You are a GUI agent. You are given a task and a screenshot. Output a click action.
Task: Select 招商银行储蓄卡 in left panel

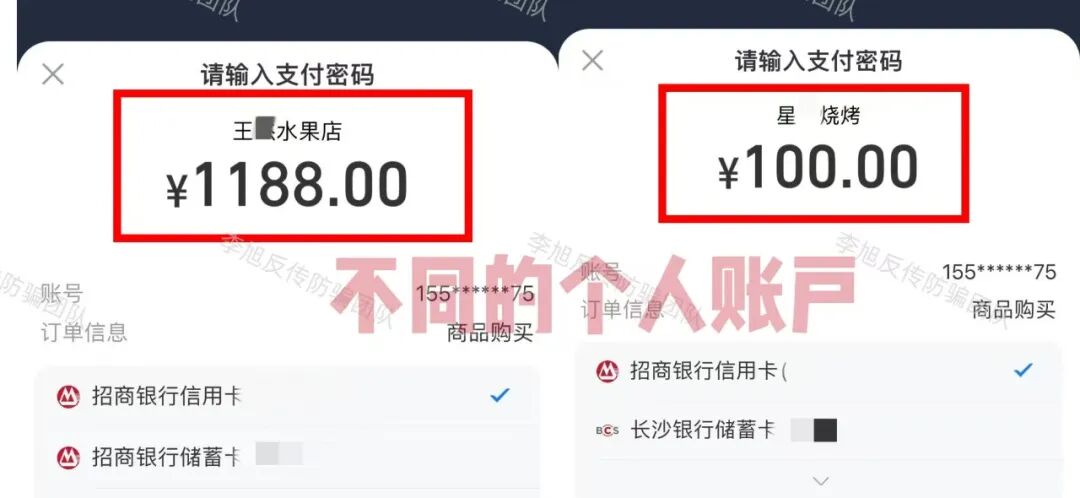click(288, 457)
